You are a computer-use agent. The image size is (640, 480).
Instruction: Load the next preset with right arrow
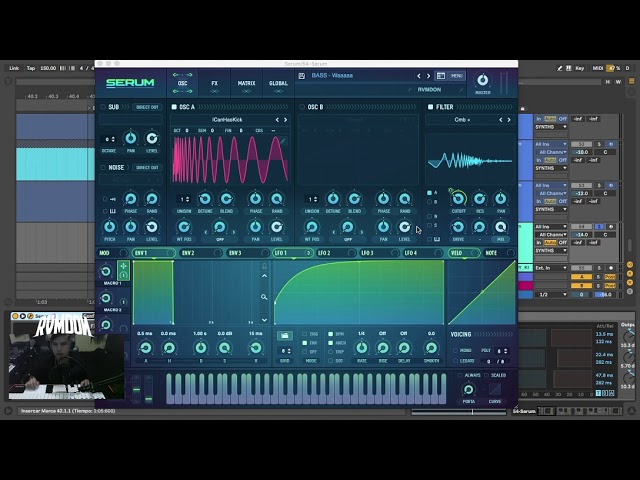(x=429, y=76)
